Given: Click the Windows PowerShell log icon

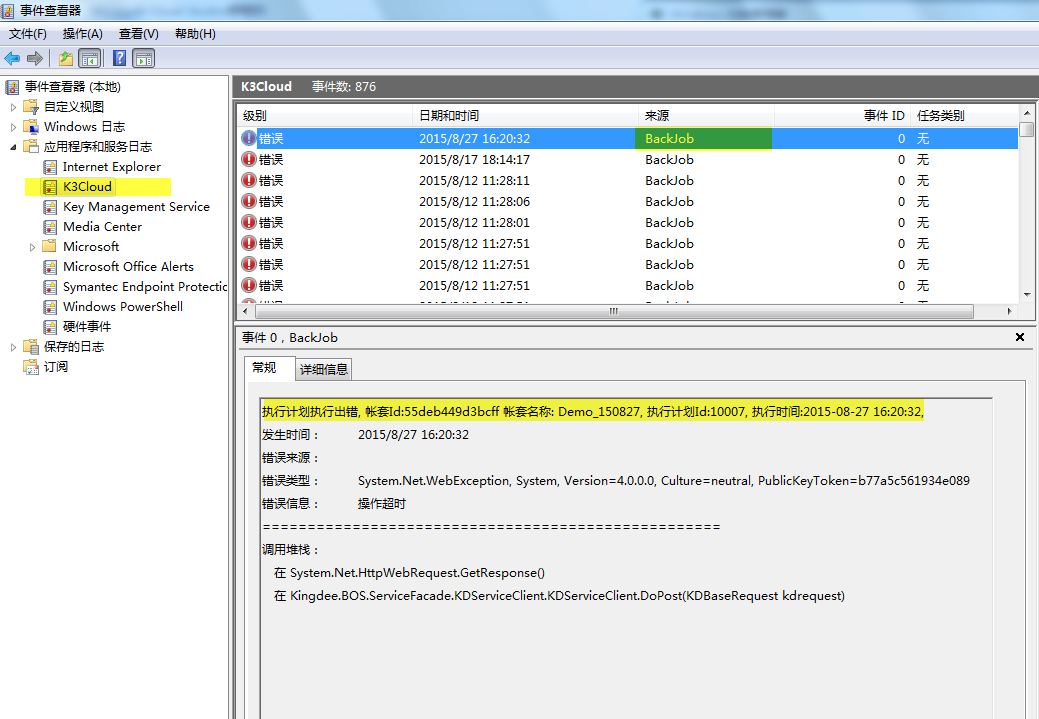Looking at the screenshot, I should (50, 307).
